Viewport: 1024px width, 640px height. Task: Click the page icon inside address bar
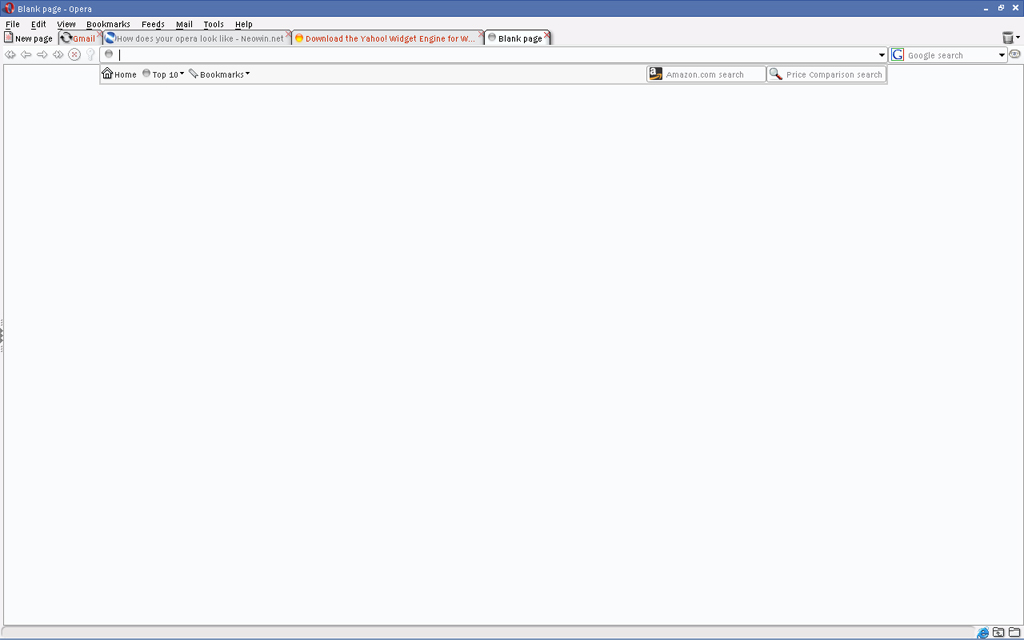tap(109, 54)
